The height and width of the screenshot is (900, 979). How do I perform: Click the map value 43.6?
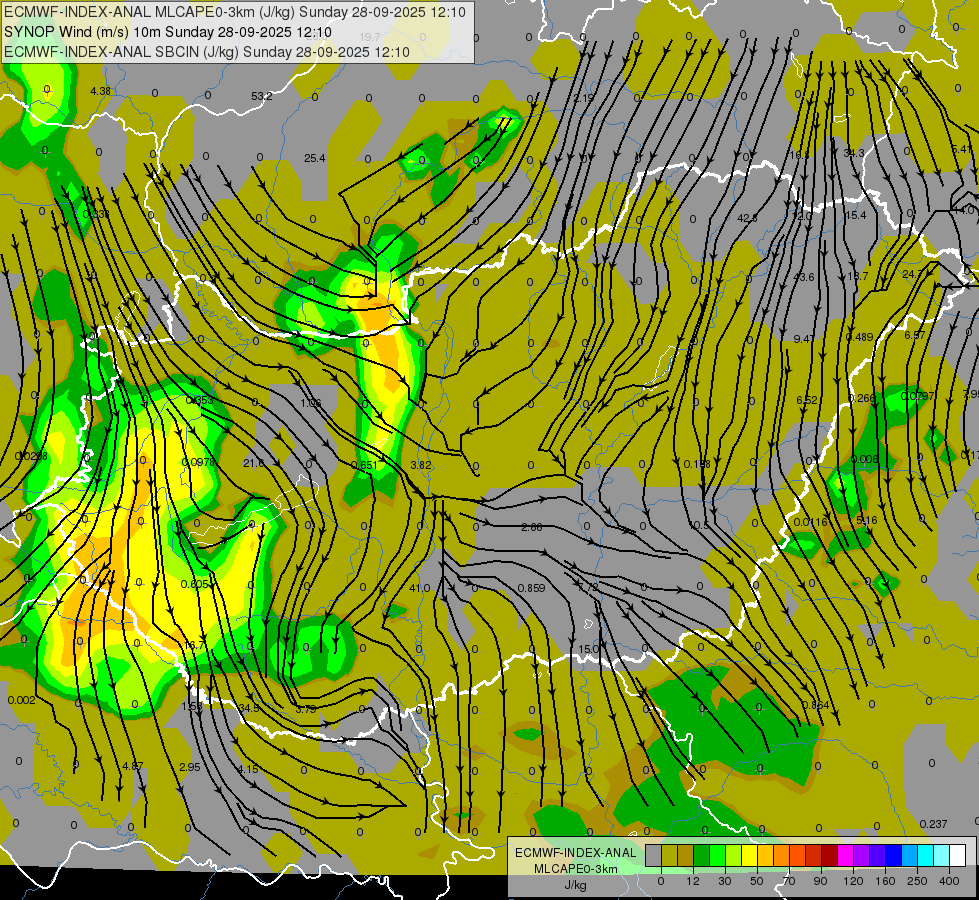(x=804, y=277)
